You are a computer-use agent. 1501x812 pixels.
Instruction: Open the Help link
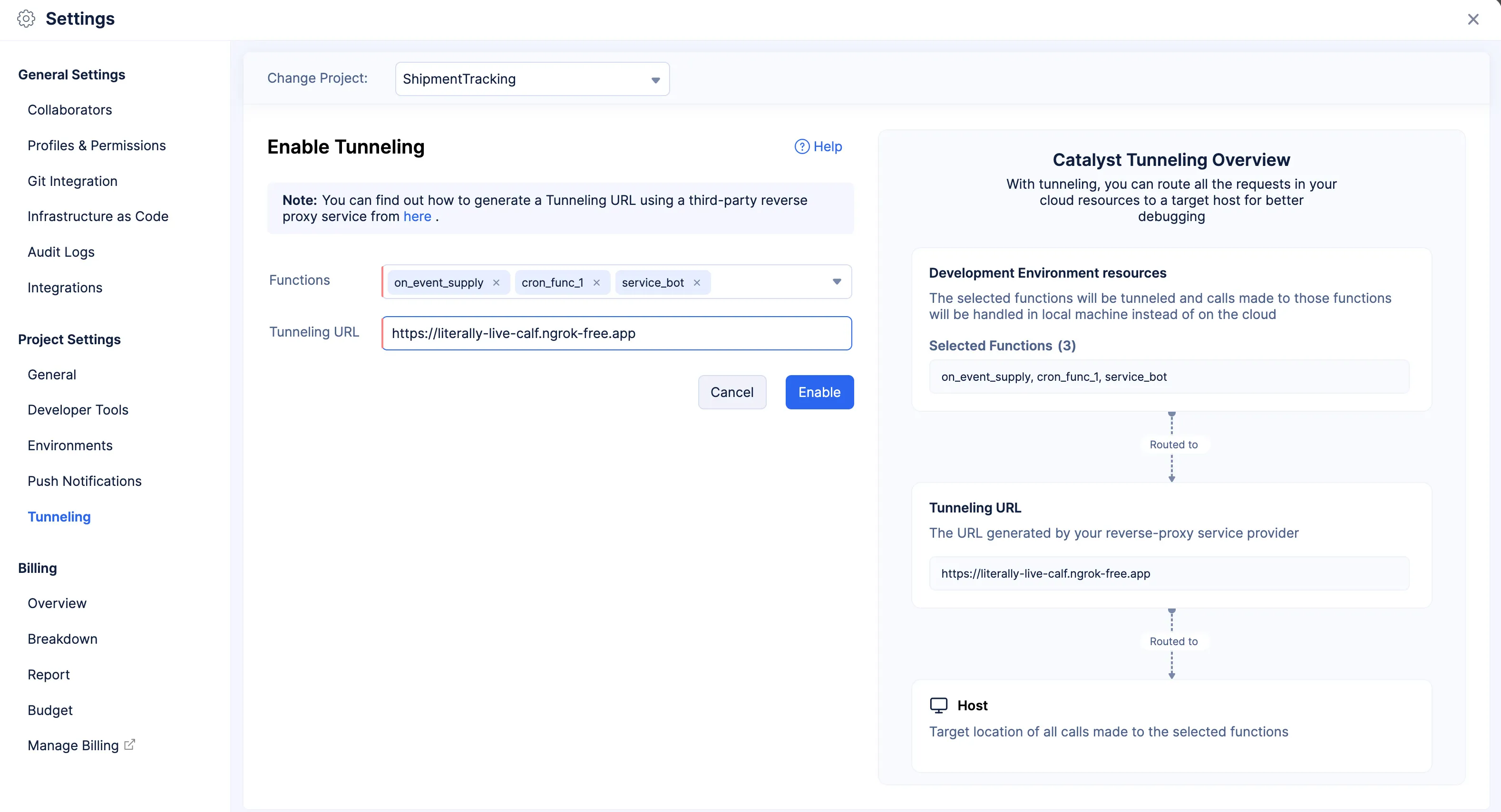tap(818, 147)
